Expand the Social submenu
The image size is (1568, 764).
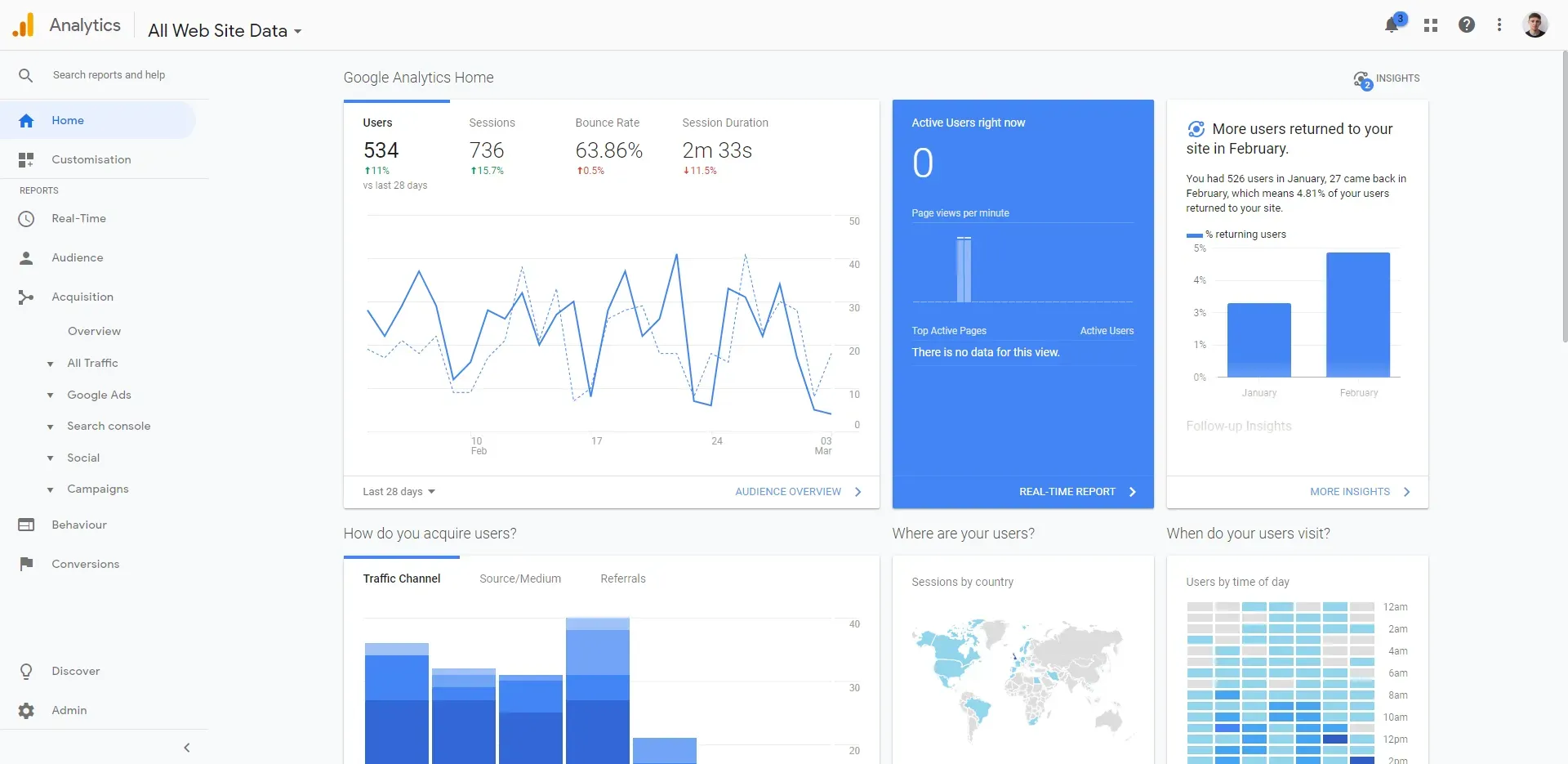pos(51,458)
